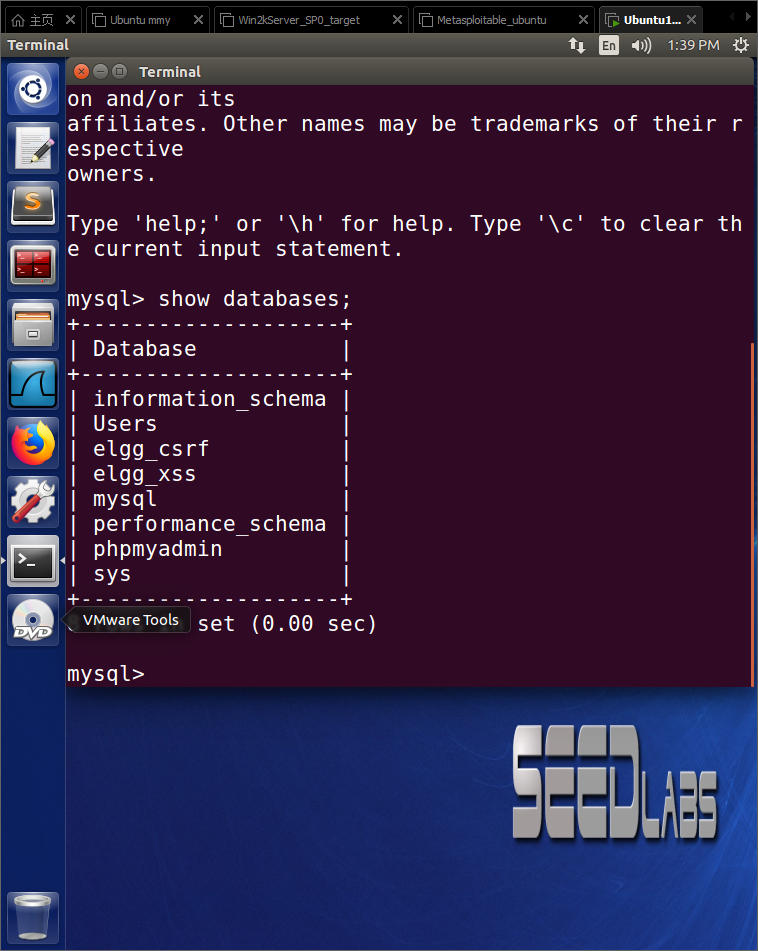The width and height of the screenshot is (758, 951).
Task: Click the elgg_xss database row
Action: pos(209,474)
